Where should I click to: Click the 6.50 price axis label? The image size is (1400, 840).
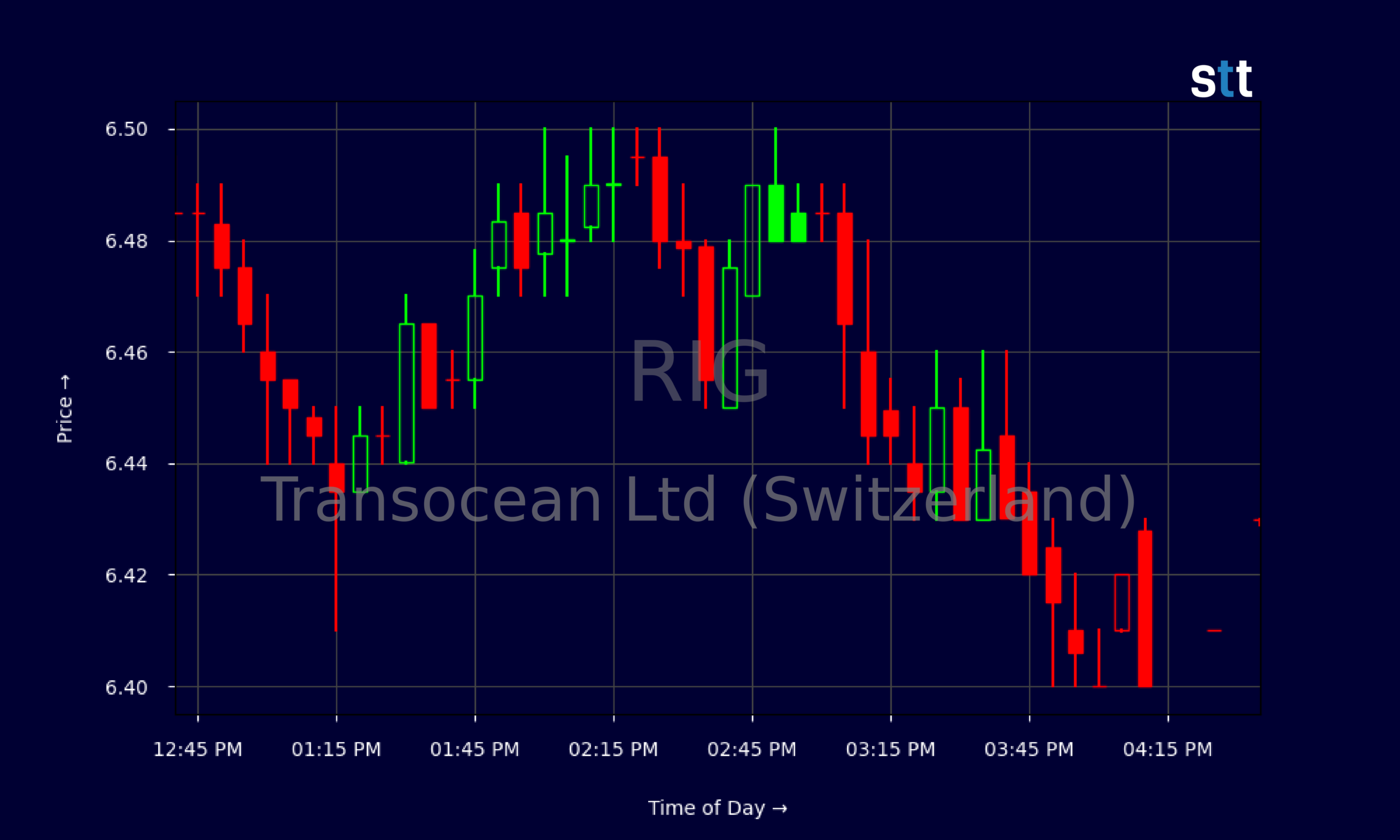pyautogui.click(x=126, y=129)
